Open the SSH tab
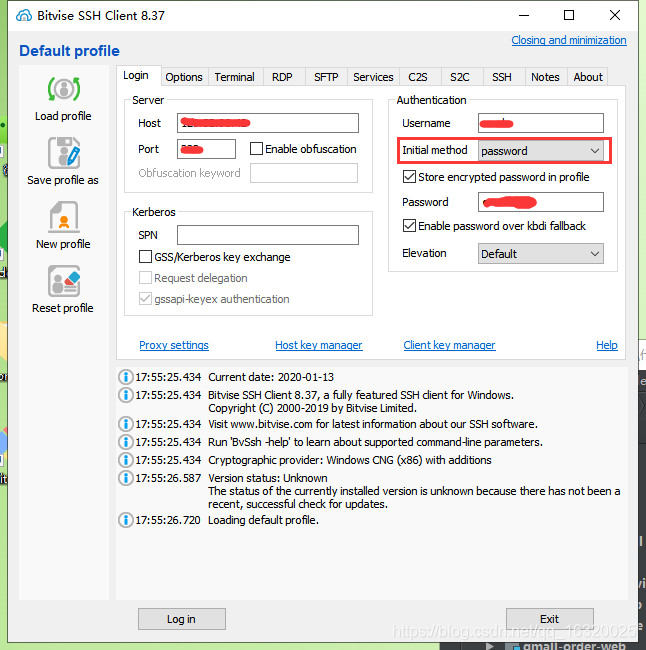Screen dimensions: 646x650 point(502,77)
